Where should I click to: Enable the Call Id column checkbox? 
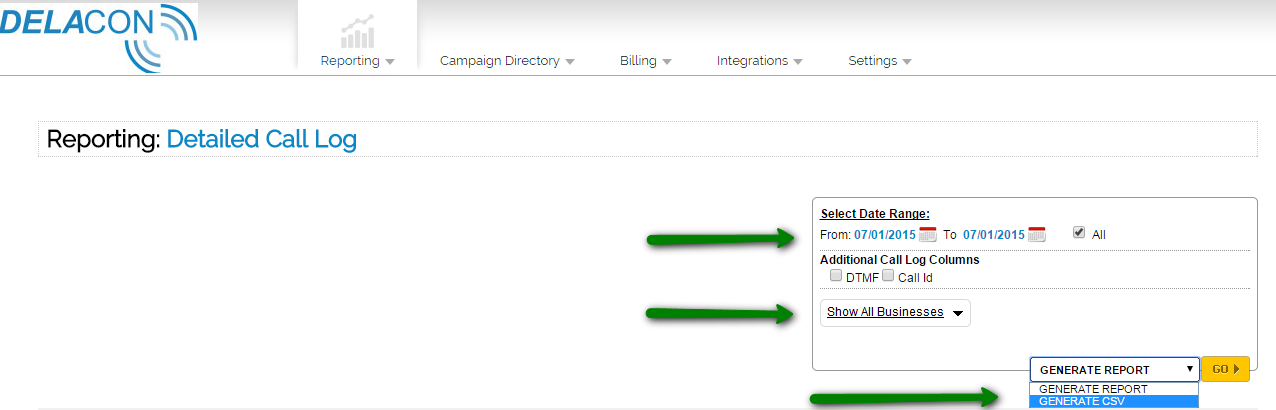888,276
